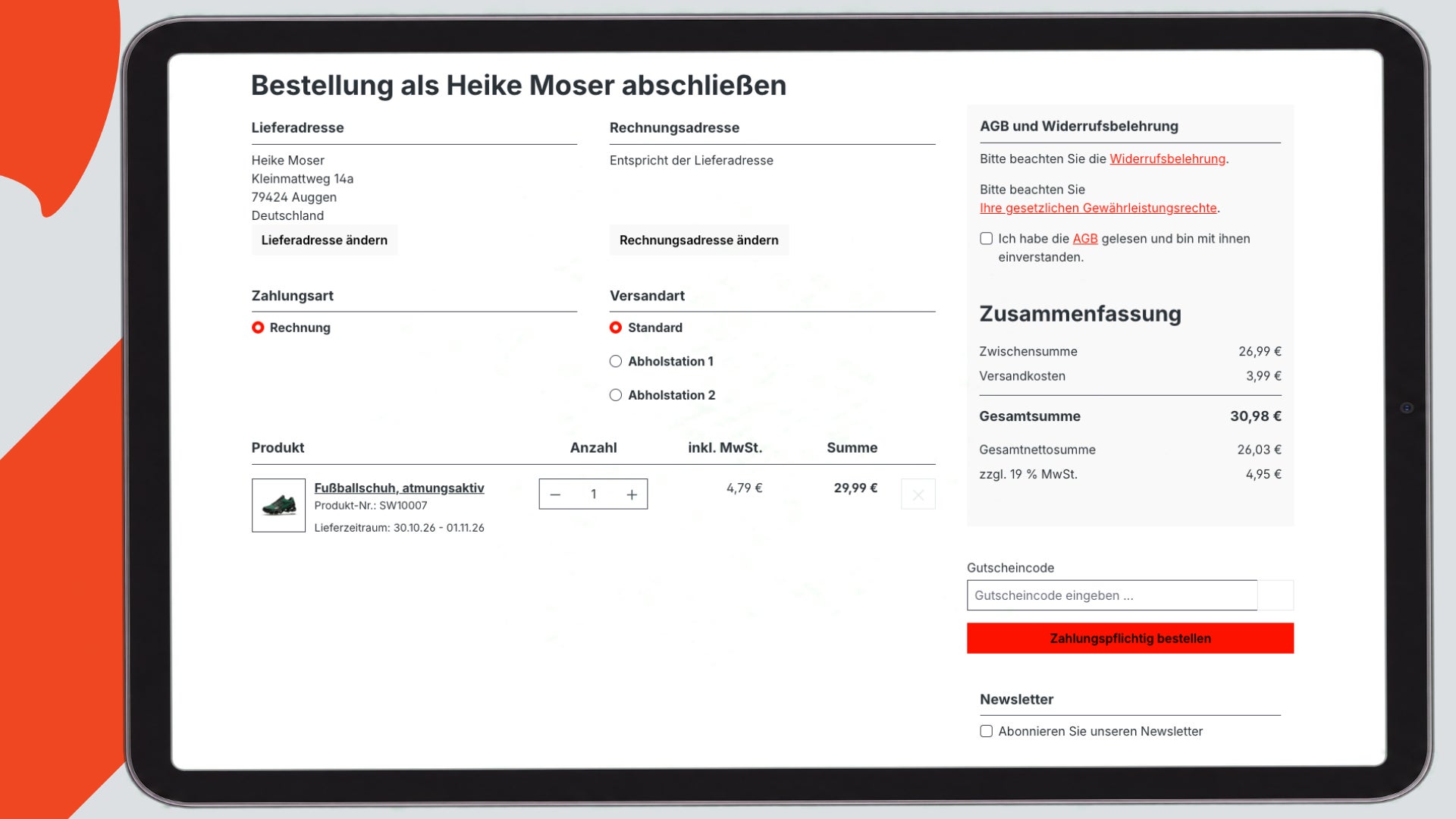Click the Zwischensumme 26,99 € amount
The image size is (1456, 819).
(x=1260, y=351)
